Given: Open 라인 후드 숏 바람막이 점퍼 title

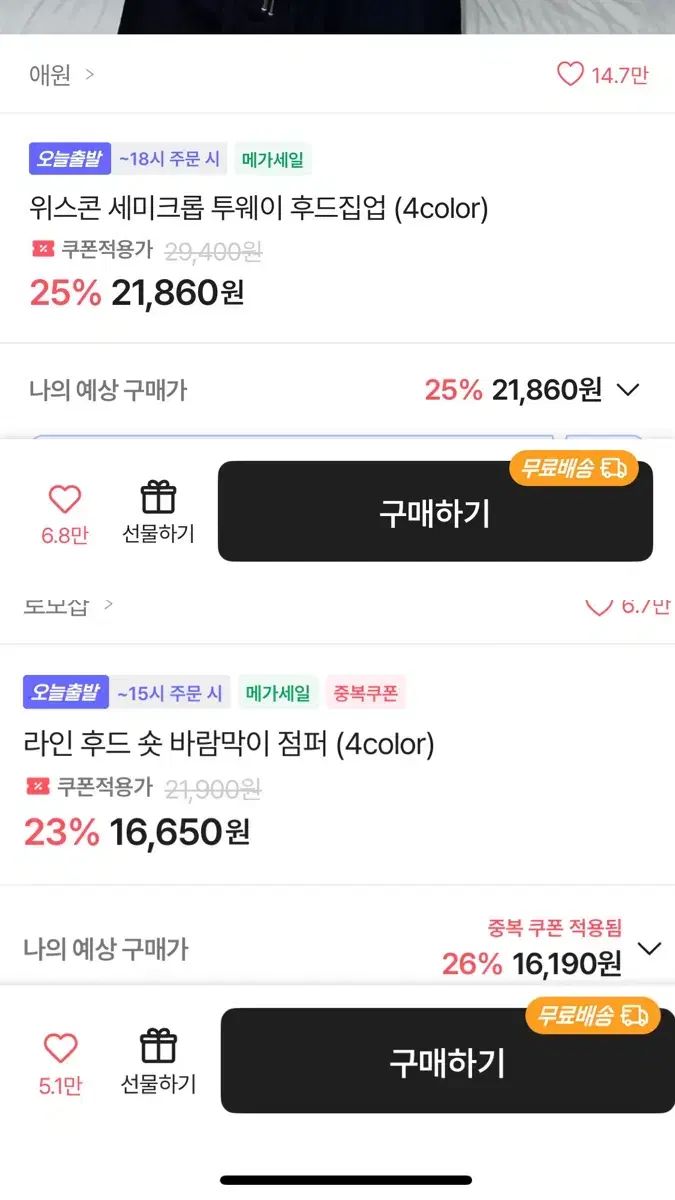Looking at the screenshot, I should (229, 744).
